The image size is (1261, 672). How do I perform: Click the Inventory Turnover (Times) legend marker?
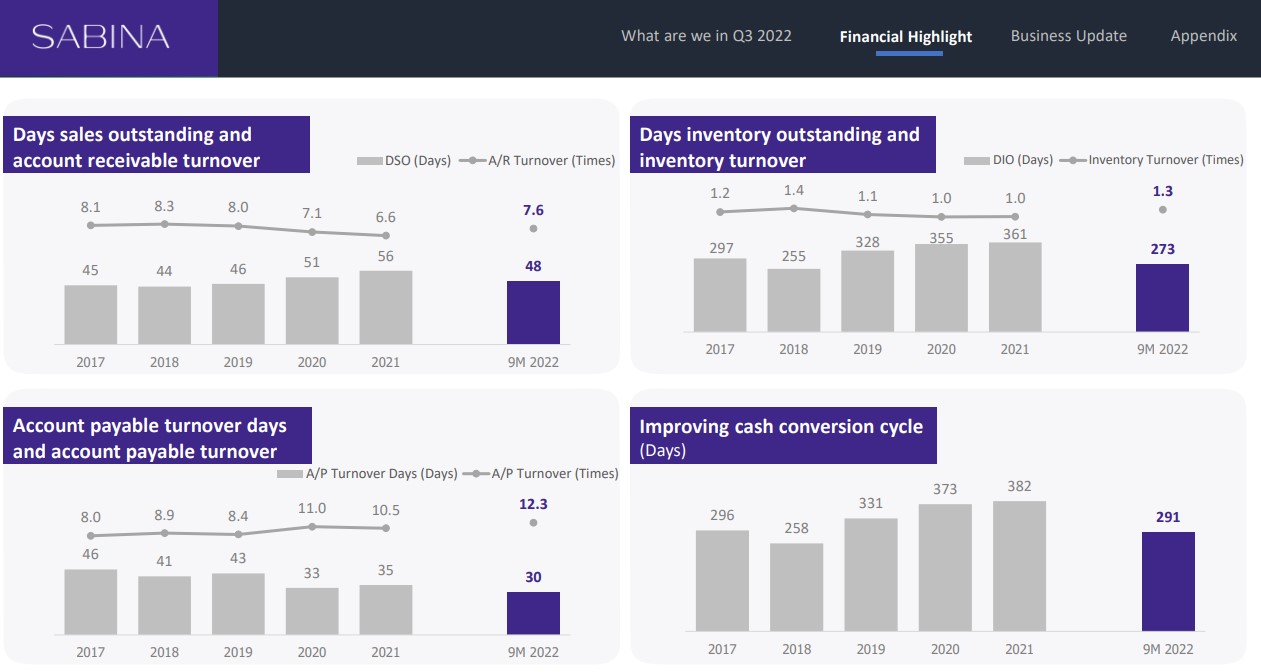(1072, 160)
